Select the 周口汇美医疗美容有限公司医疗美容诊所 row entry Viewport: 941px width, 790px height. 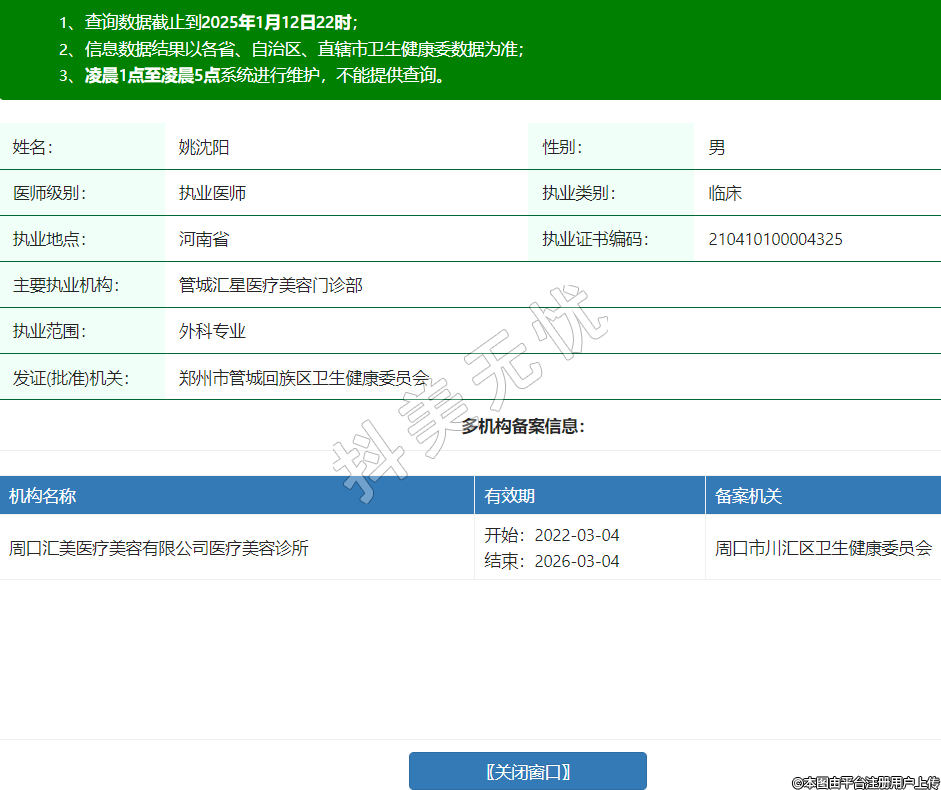click(159, 548)
